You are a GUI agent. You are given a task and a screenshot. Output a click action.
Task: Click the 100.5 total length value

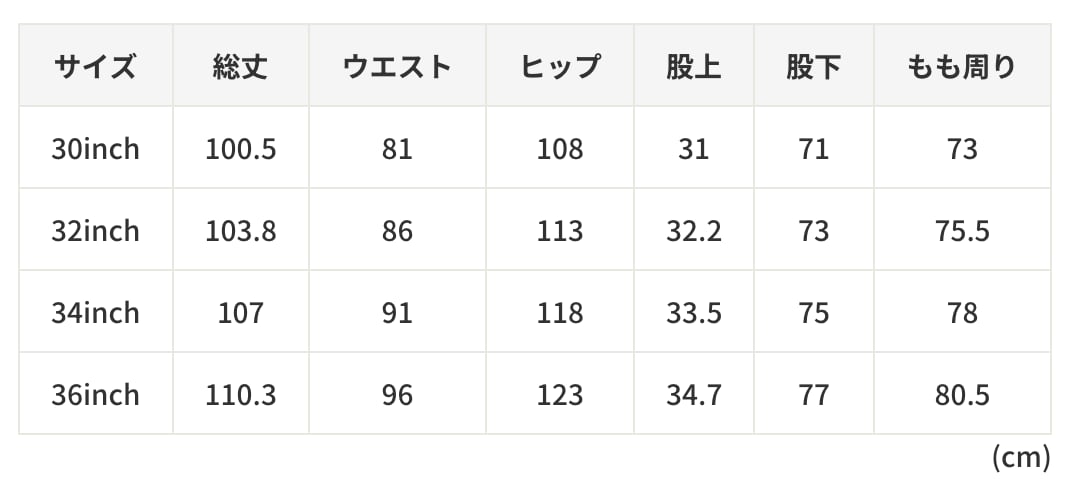click(240, 149)
